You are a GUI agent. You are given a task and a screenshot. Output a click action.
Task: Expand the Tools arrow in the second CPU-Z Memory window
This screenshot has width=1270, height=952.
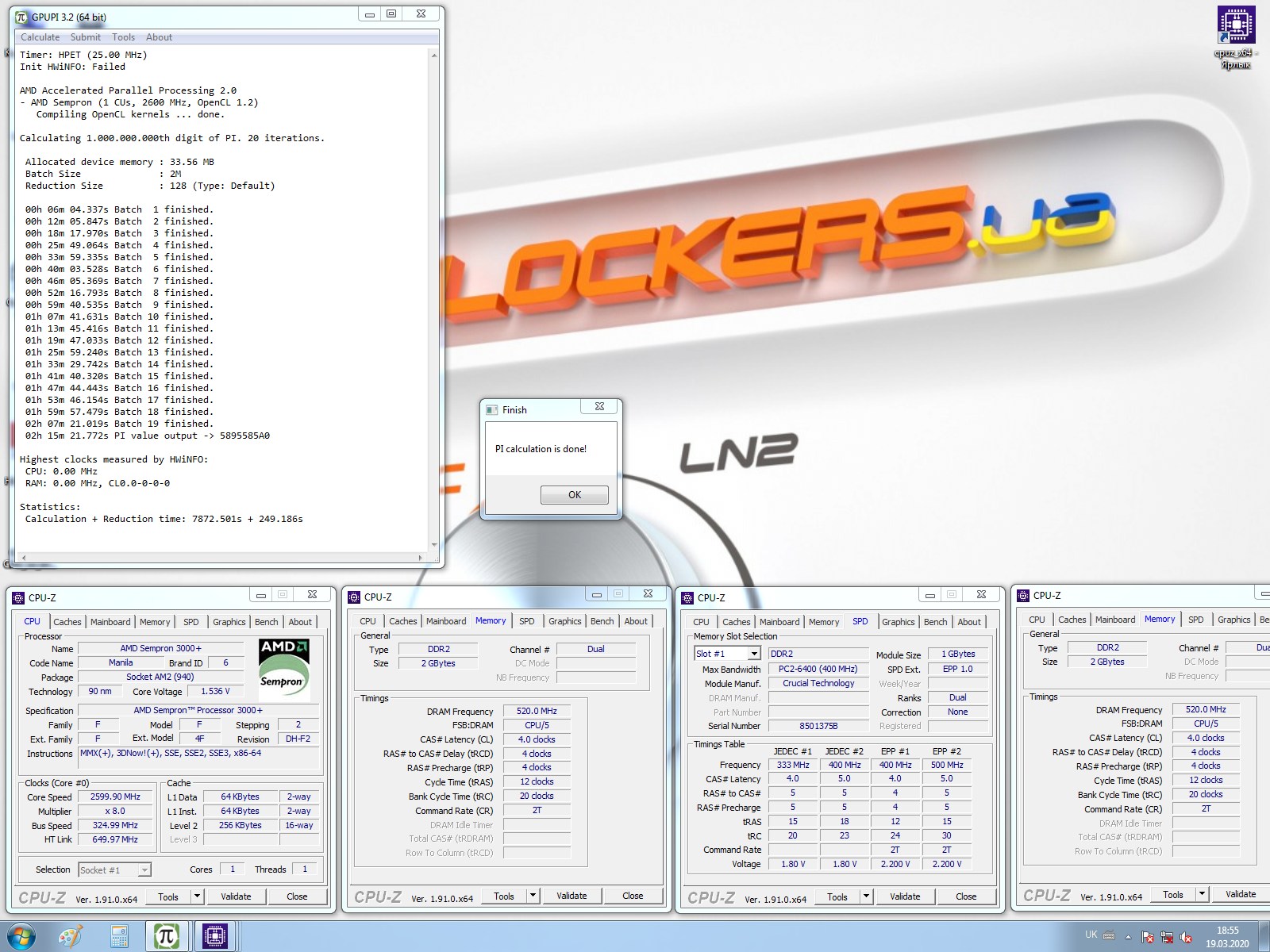(533, 896)
